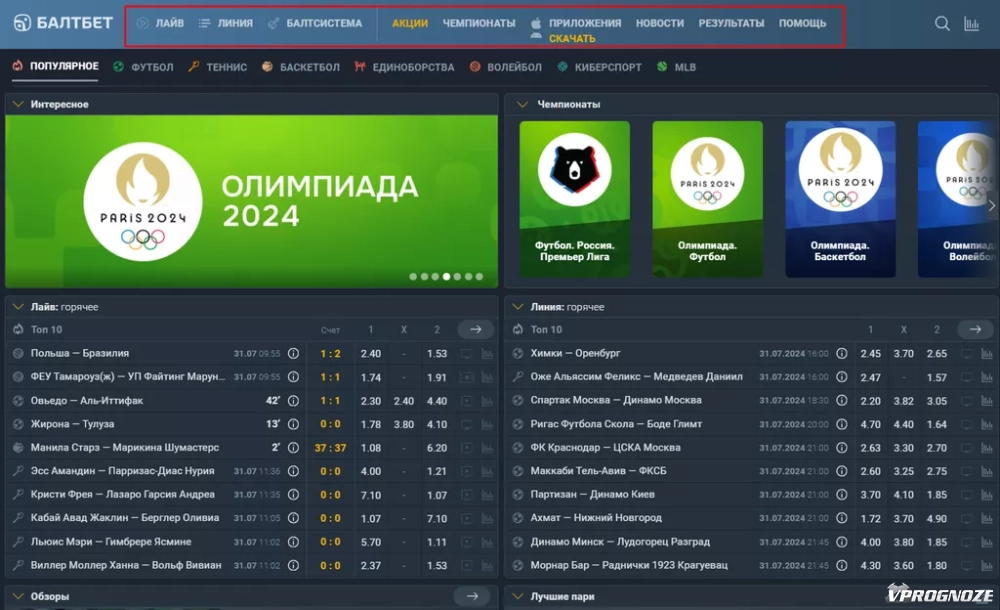Open the statistics chart icon in header
The width and height of the screenshot is (1000, 610).
tap(971, 24)
